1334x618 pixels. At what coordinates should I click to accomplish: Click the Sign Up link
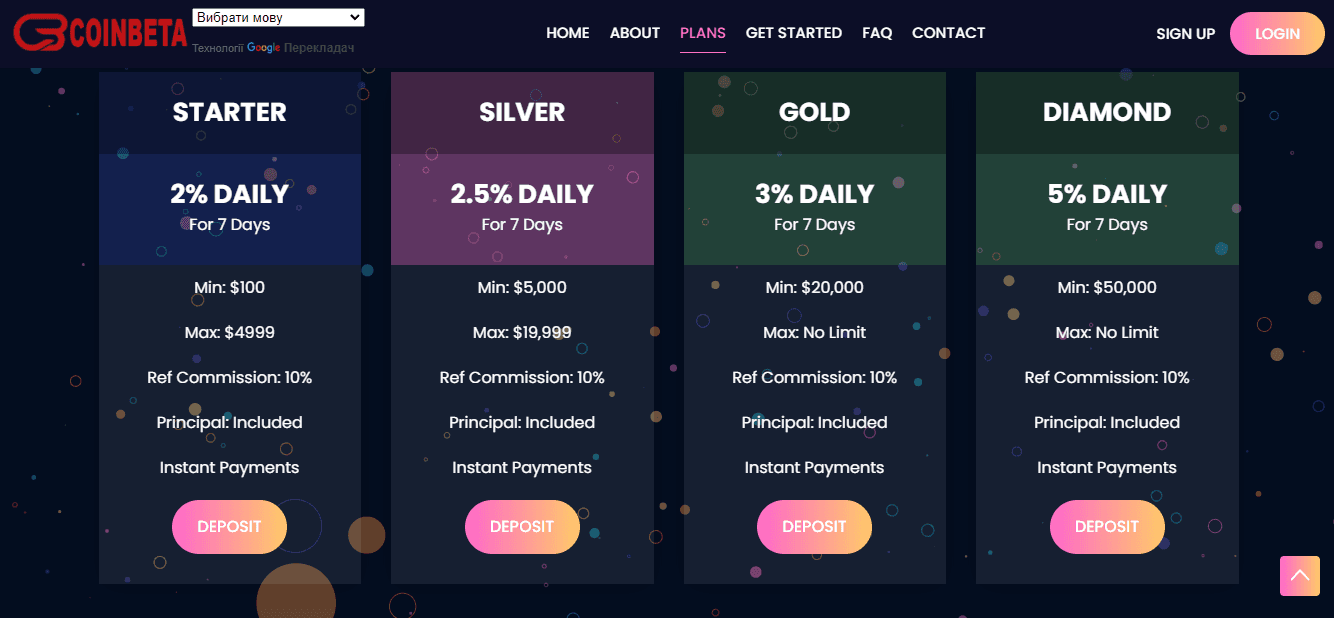click(x=1185, y=34)
